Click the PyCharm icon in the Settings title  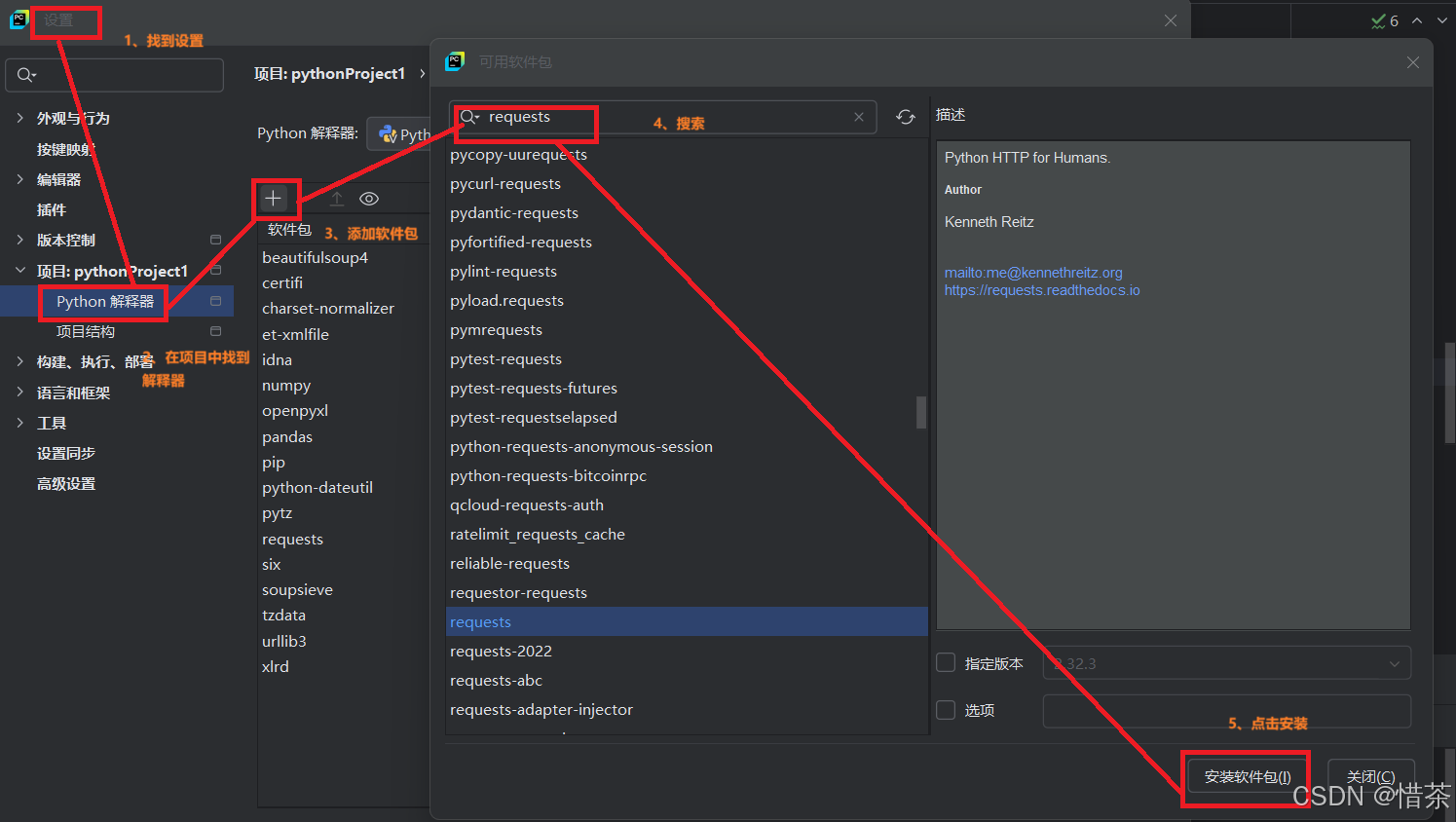19,19
